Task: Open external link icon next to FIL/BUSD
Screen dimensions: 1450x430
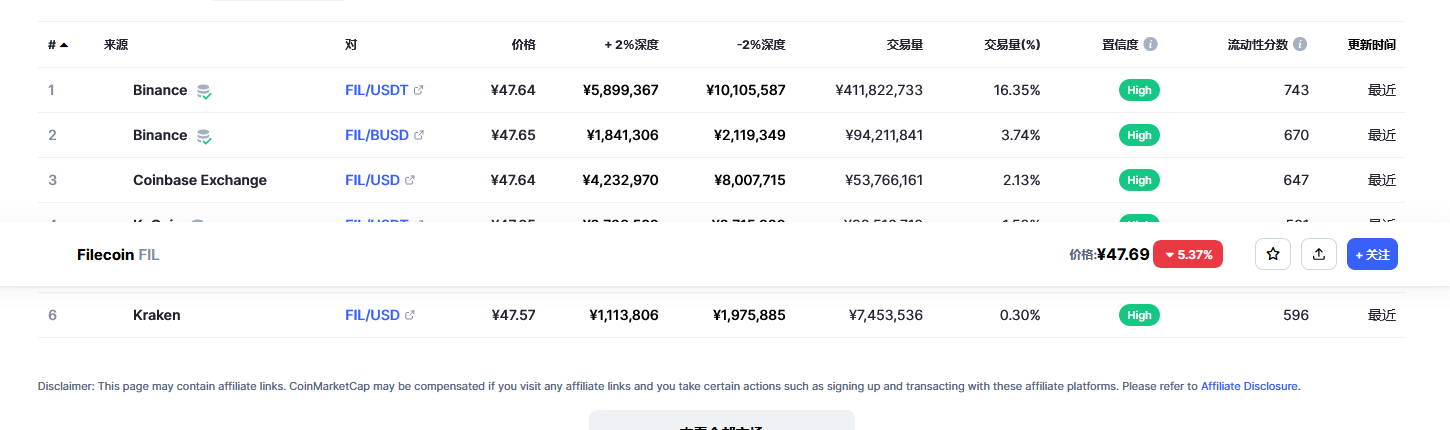Action: pyautogui.click(x=419, y=135)
